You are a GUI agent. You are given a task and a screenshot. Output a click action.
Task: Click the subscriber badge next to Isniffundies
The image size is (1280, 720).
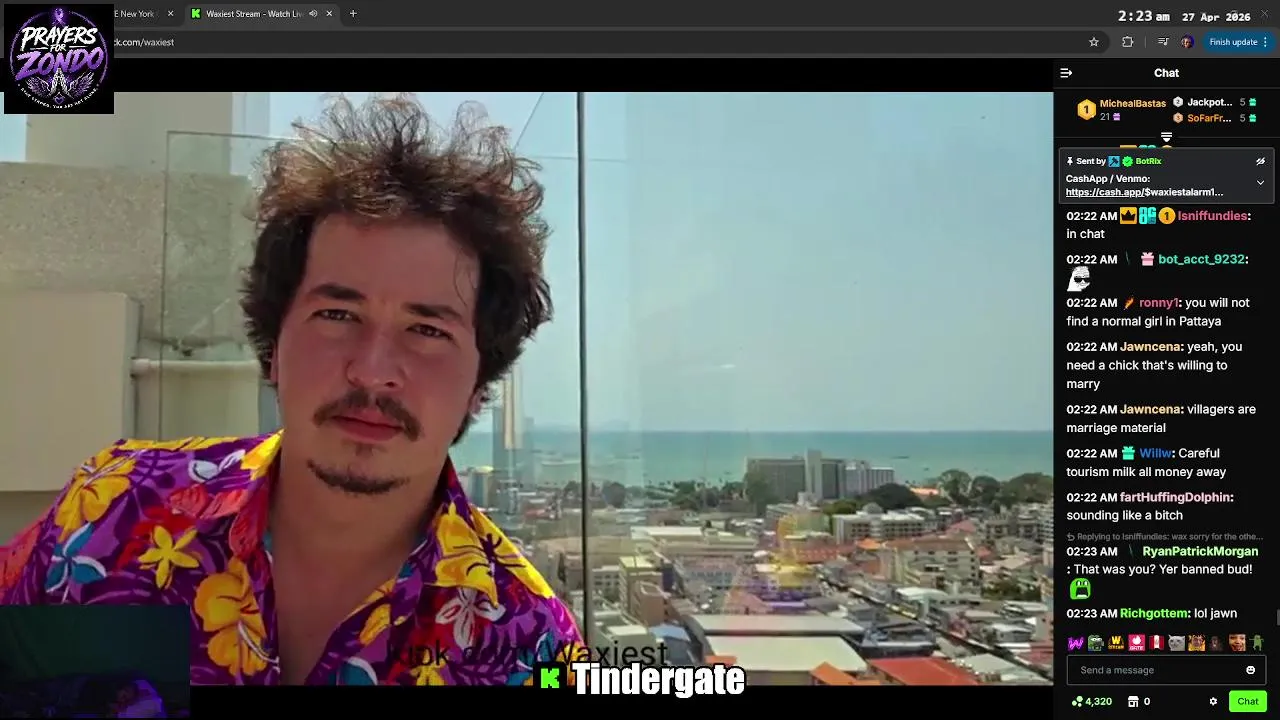pyautogui.click(x=1147, y=216)
